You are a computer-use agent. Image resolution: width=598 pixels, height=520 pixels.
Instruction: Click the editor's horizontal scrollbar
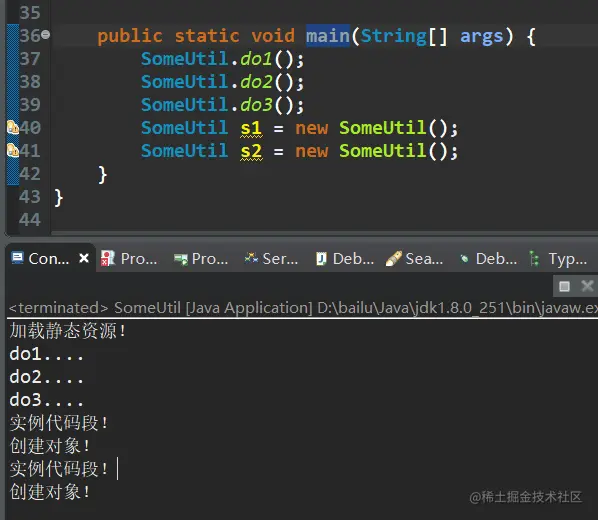pyautogui.click(x=324, y=232)
